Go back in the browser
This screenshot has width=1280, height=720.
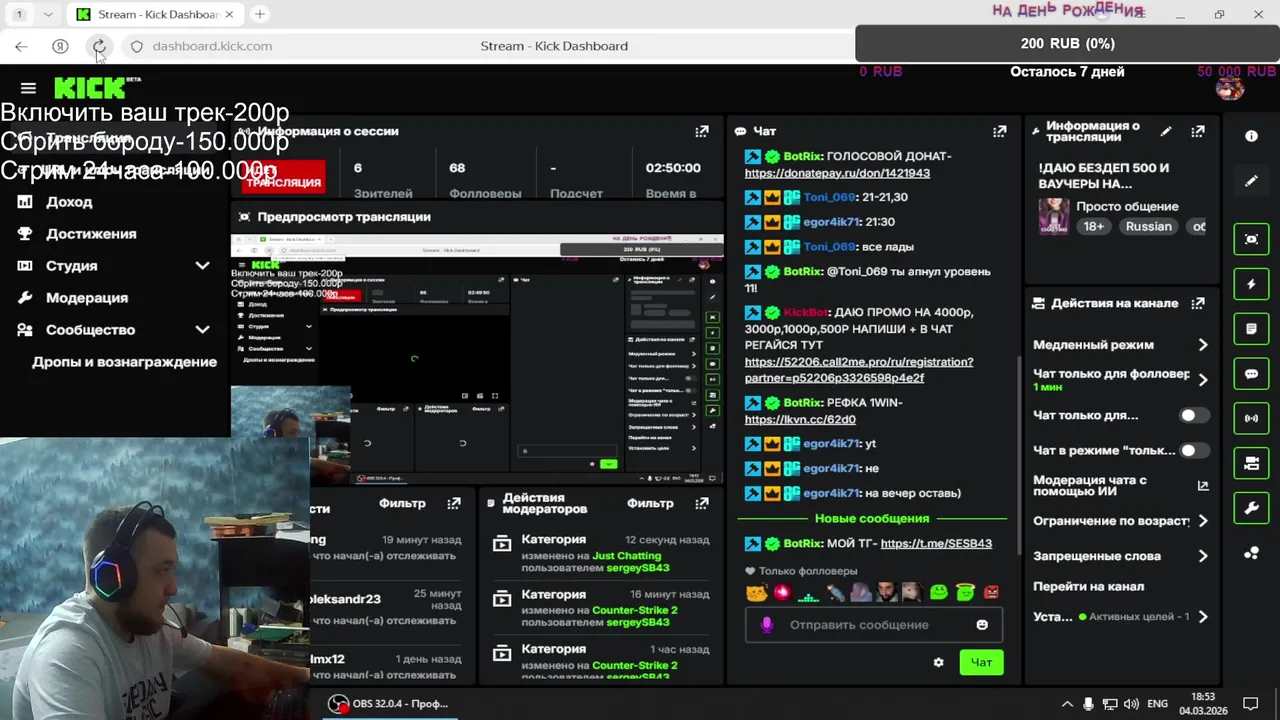[x=21, y=46]
